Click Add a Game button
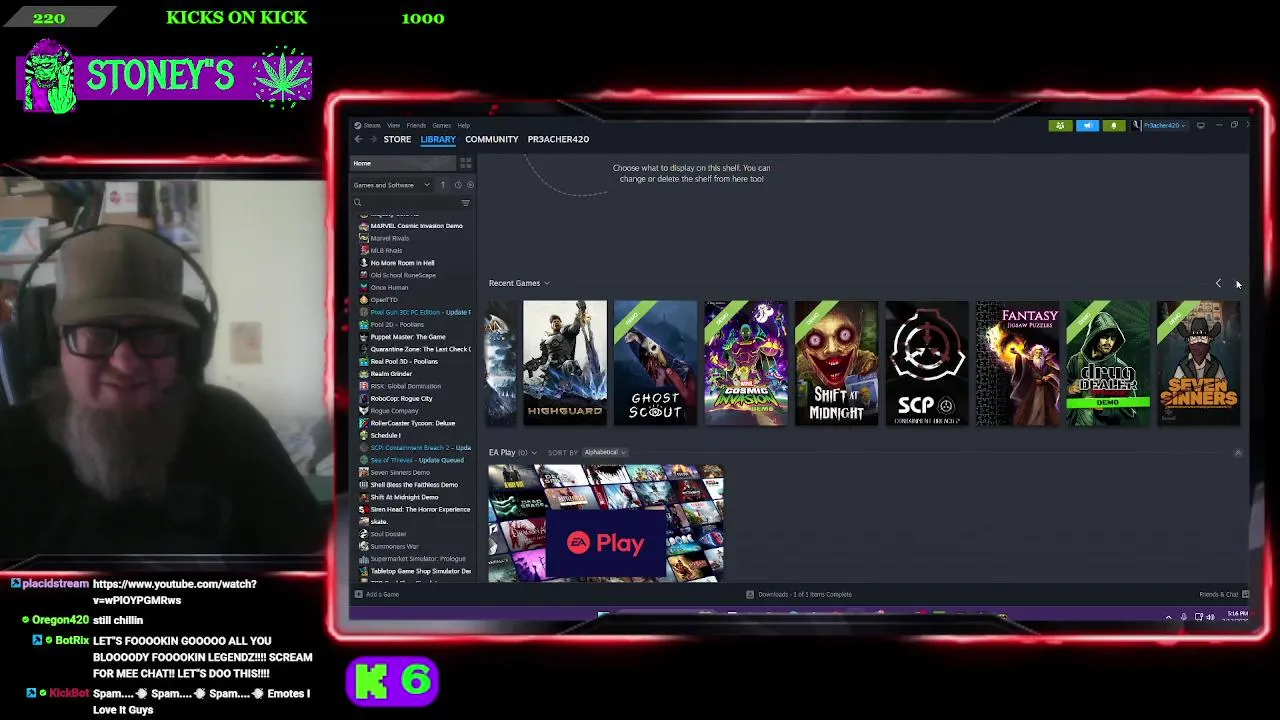Screen dimensions: 1280x720 (x=377, y=594)
